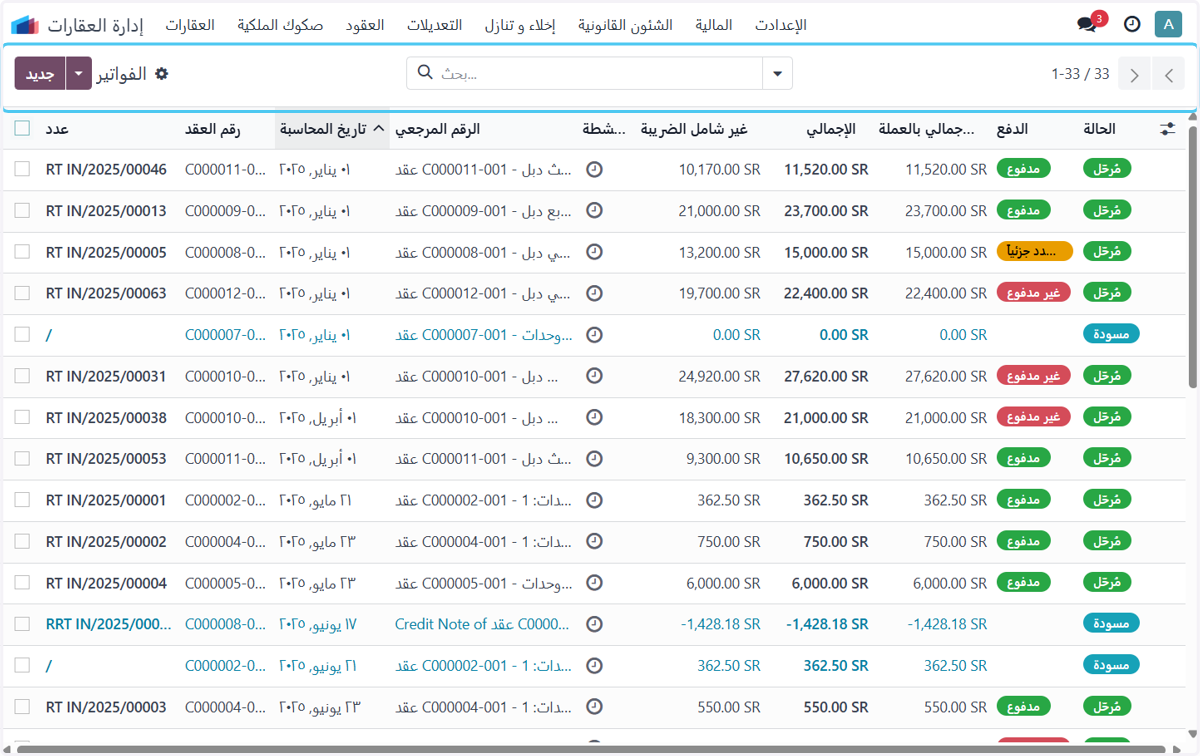Screen dimensions: 1200x756
Task: Tick checkbox for RT IN/2025/00005
Action: click(x=22, y=252)
